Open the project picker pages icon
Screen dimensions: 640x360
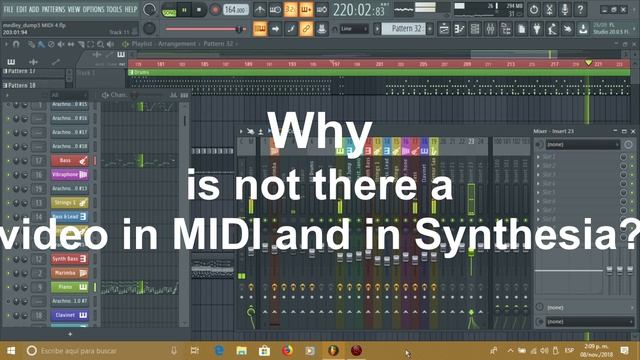(521, 29)
